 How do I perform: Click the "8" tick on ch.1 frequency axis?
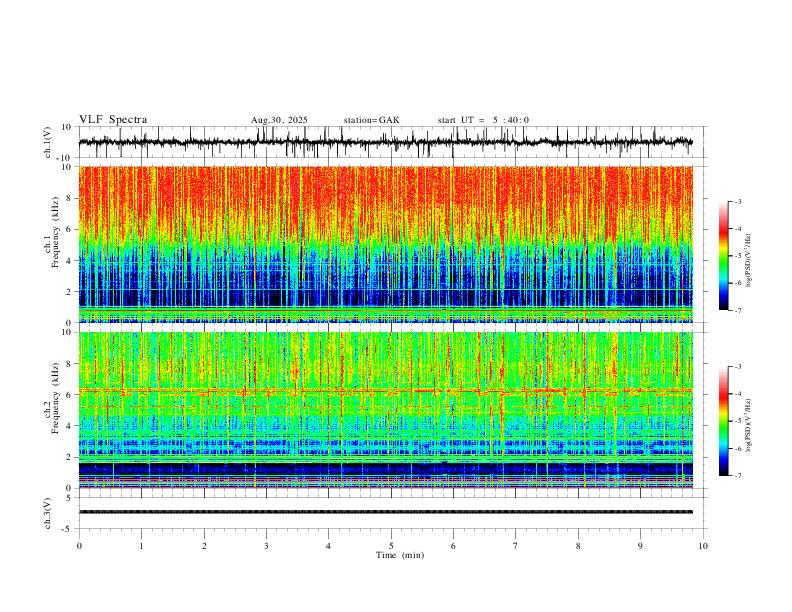[x=69, y=198]
